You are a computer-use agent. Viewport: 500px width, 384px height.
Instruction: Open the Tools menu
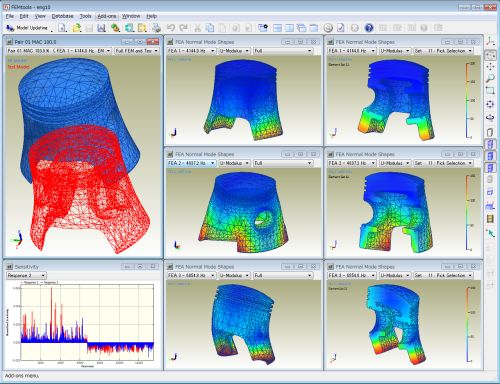(x=85, y=16)
